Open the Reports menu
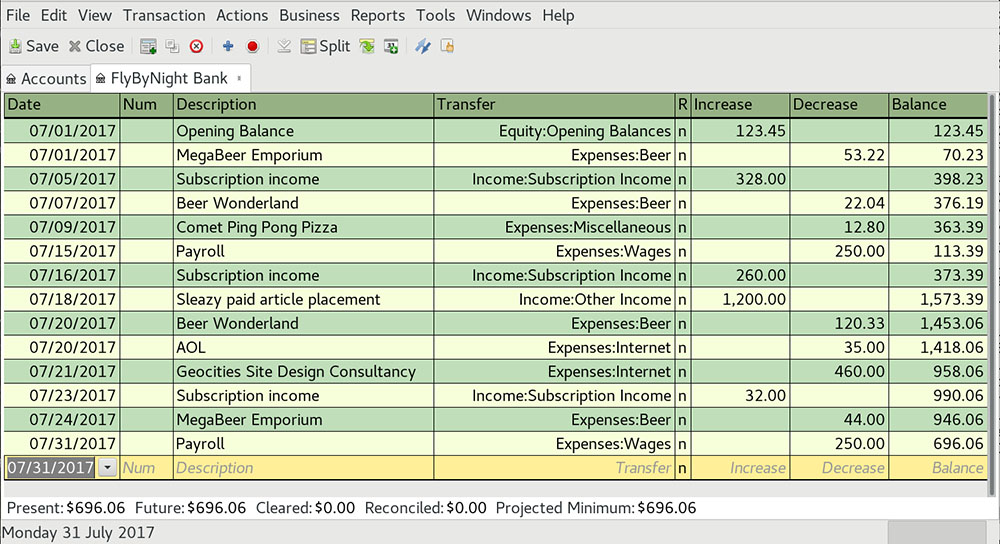 [378, 15]
